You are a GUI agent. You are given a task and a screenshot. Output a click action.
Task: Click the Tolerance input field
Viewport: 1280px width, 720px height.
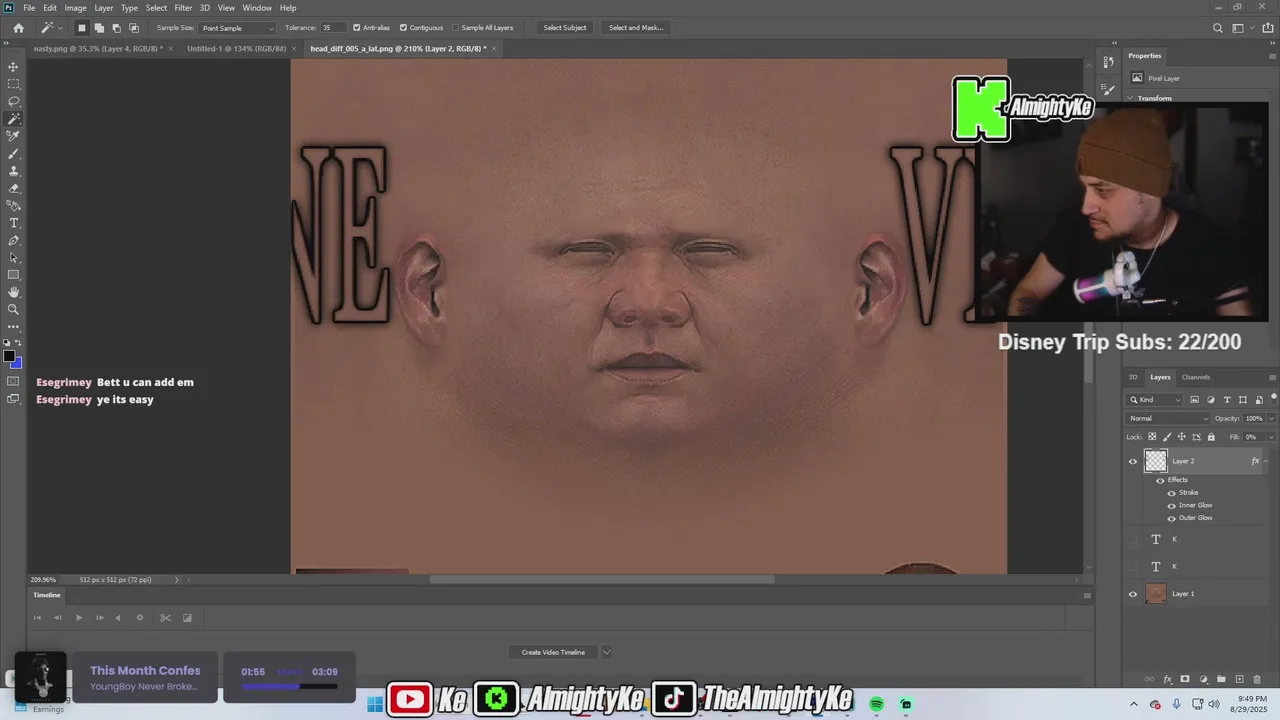[x=332, y=28]
